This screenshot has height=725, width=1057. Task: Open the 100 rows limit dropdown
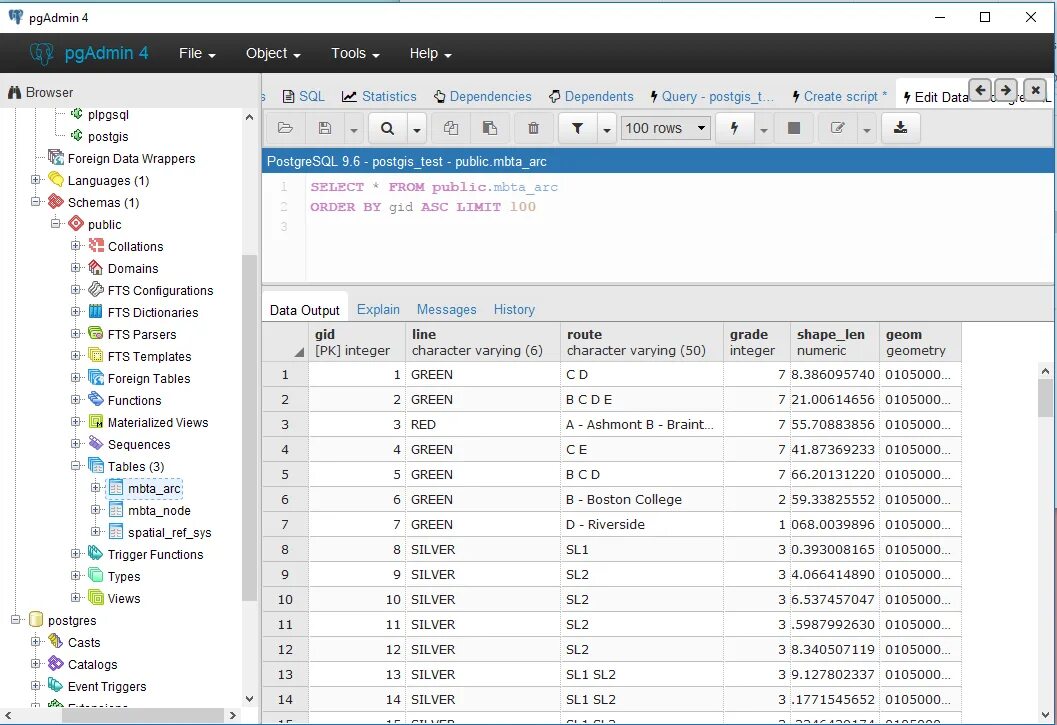[x=666, y=128]
